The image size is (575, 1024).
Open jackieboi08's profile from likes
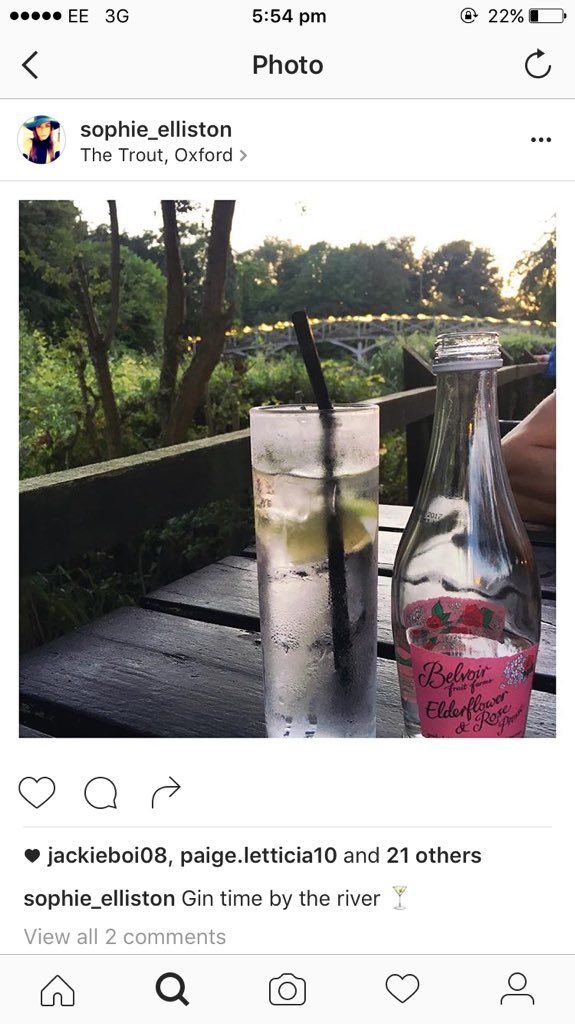tap(108, 856)
